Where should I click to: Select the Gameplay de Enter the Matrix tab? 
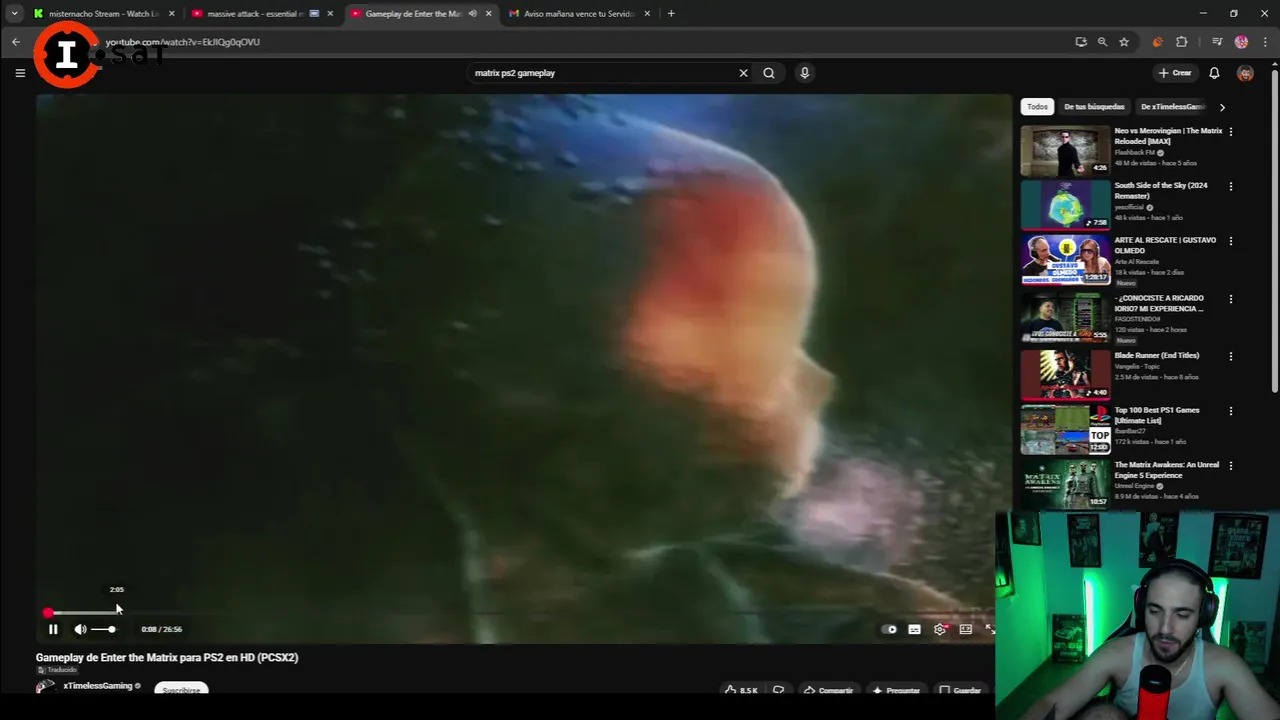(420, 14)
